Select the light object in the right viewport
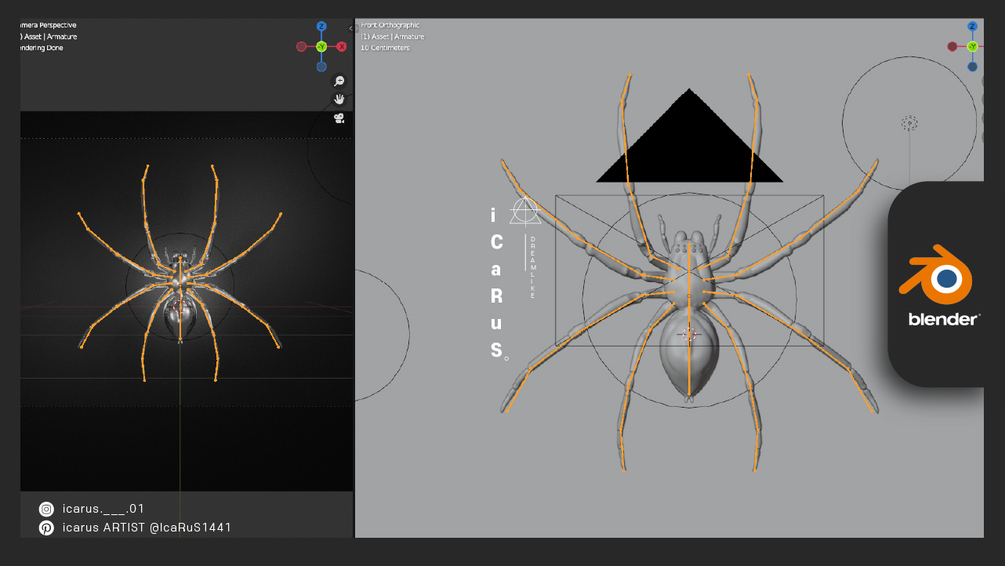The width and height of the screenshot is (1005, 566). 909,122
